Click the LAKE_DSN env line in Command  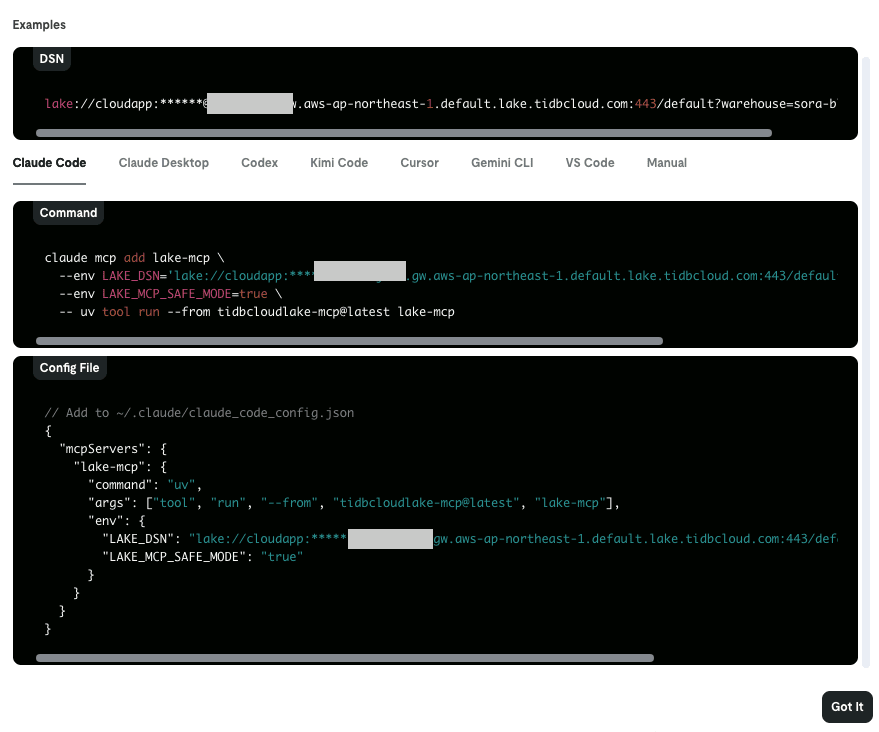[x=448, y=276]
